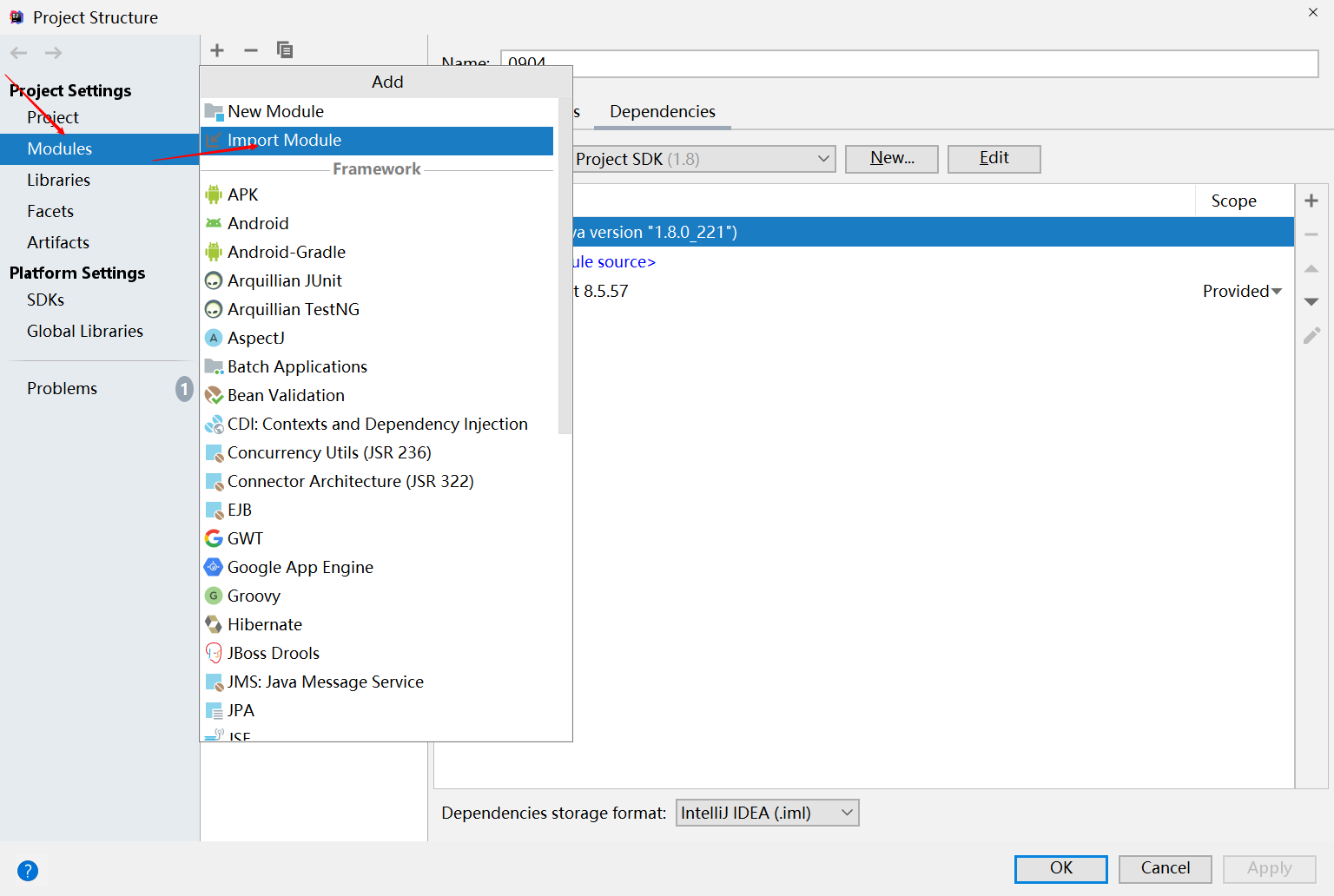
Task: Select JBoss Drools framework
Action: [x=377, y=653]
